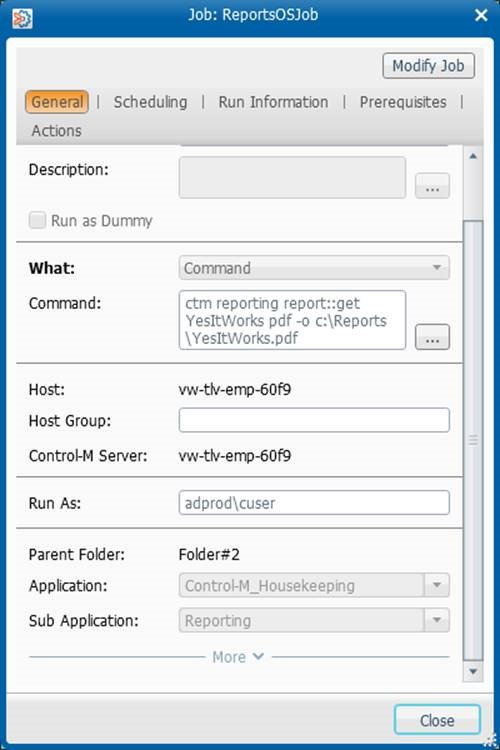Click inside the Host Group field

[x=314, y=420]
